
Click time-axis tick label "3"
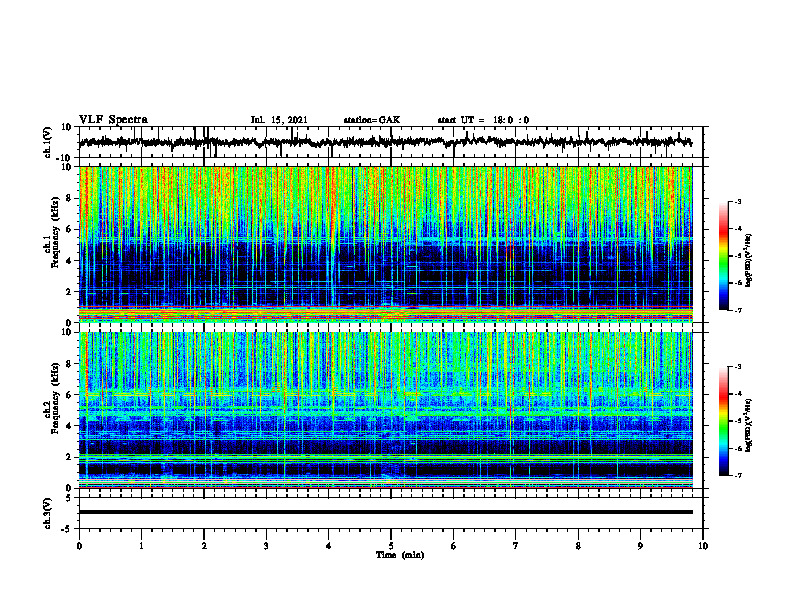(x=266, y=546)
